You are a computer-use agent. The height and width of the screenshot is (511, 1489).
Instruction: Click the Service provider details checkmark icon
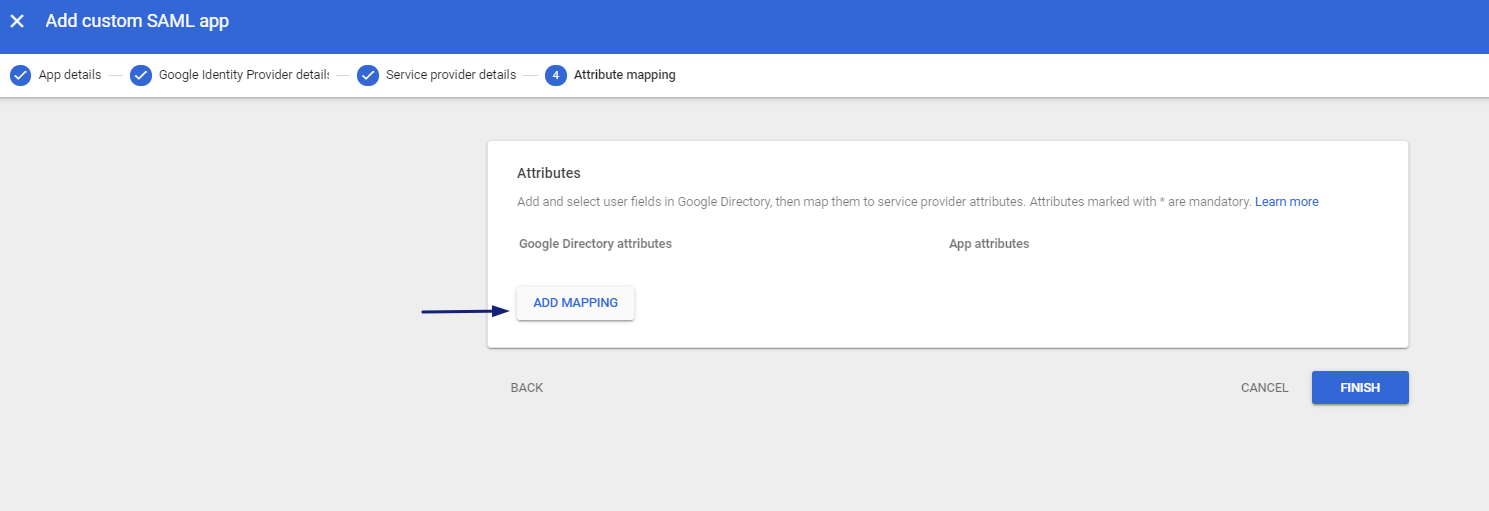coord(368,75)
